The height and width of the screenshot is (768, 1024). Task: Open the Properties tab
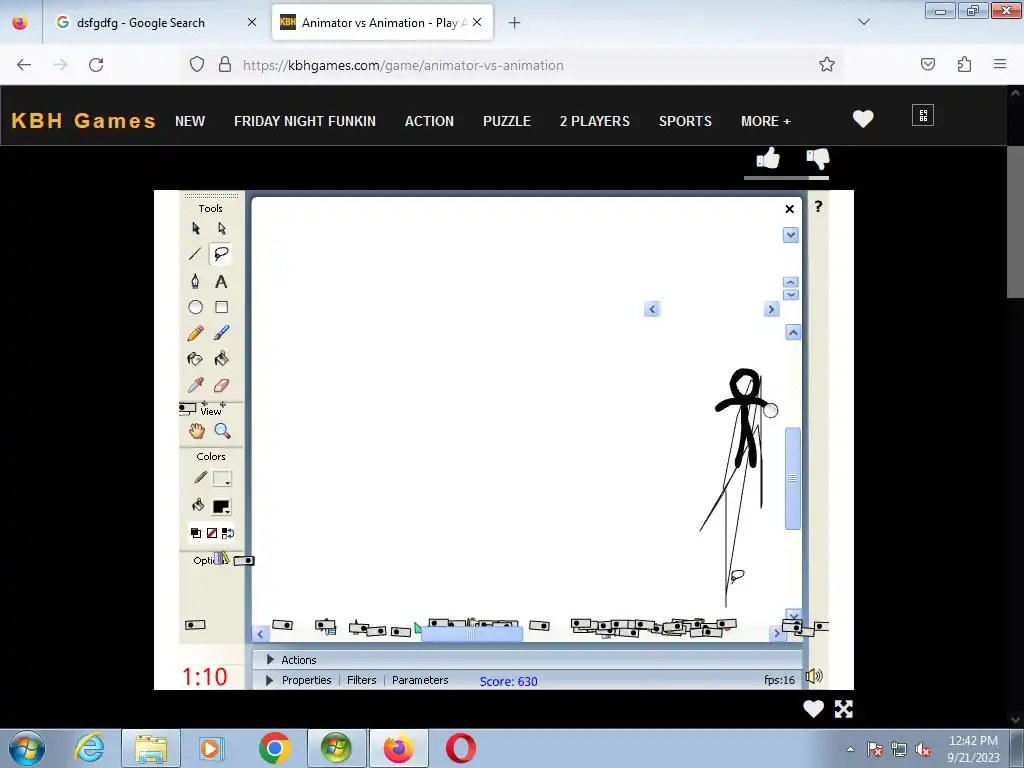click(x=306, y=680)
